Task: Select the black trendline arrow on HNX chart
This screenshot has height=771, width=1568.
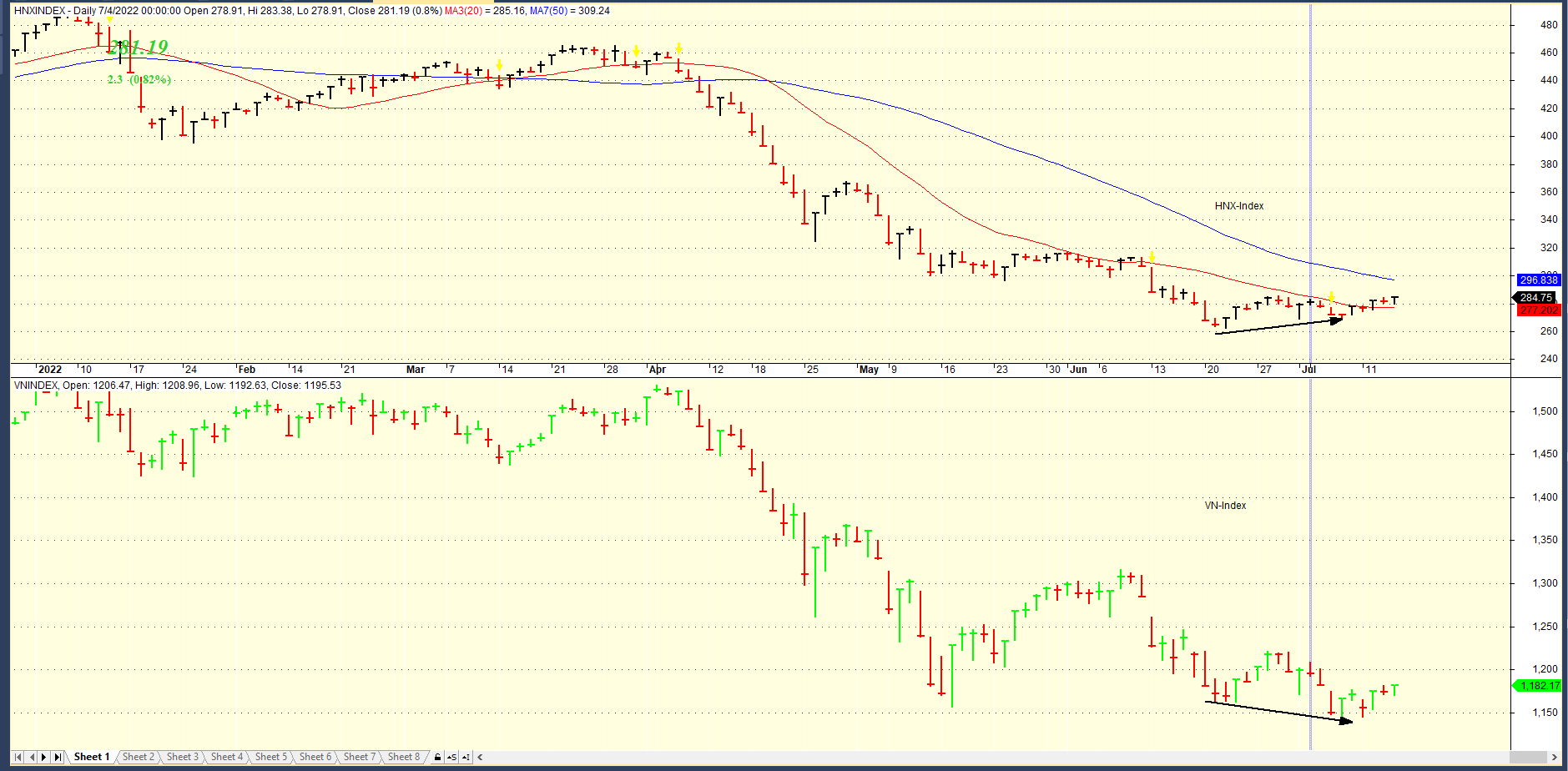Action: pos(1277,326)
